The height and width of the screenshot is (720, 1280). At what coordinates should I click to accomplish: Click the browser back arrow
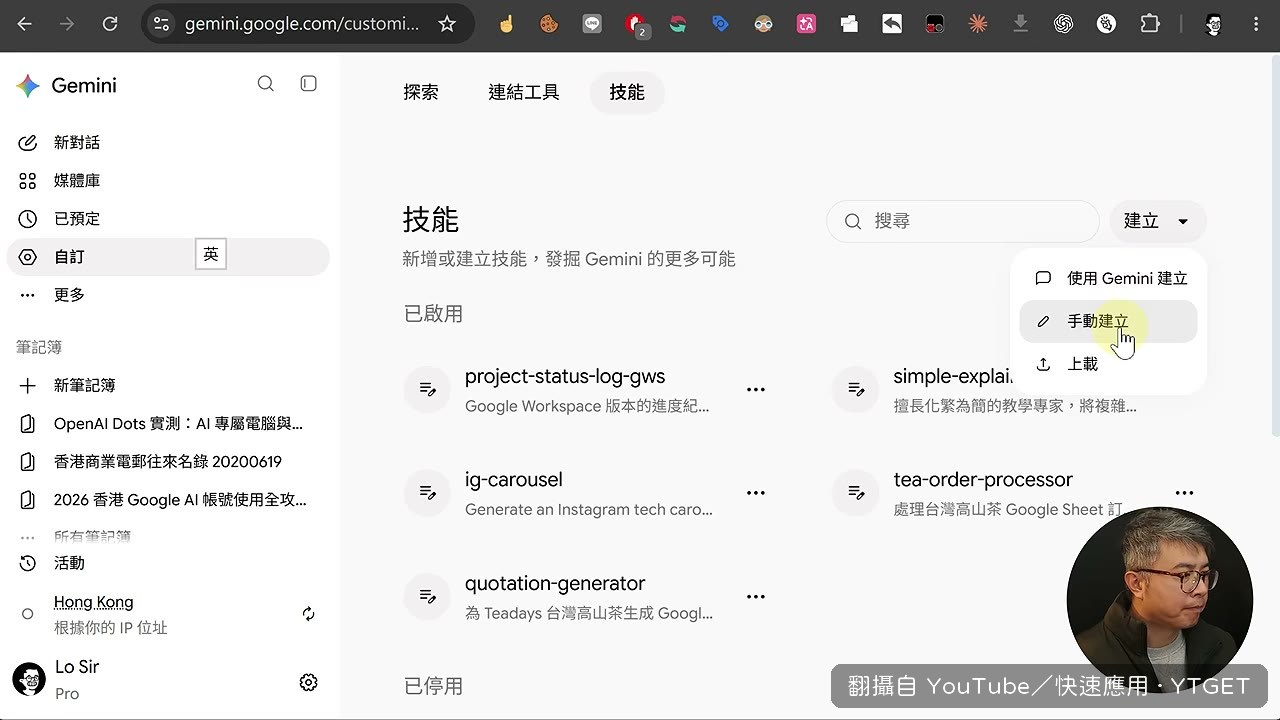[x=25, y=24]
